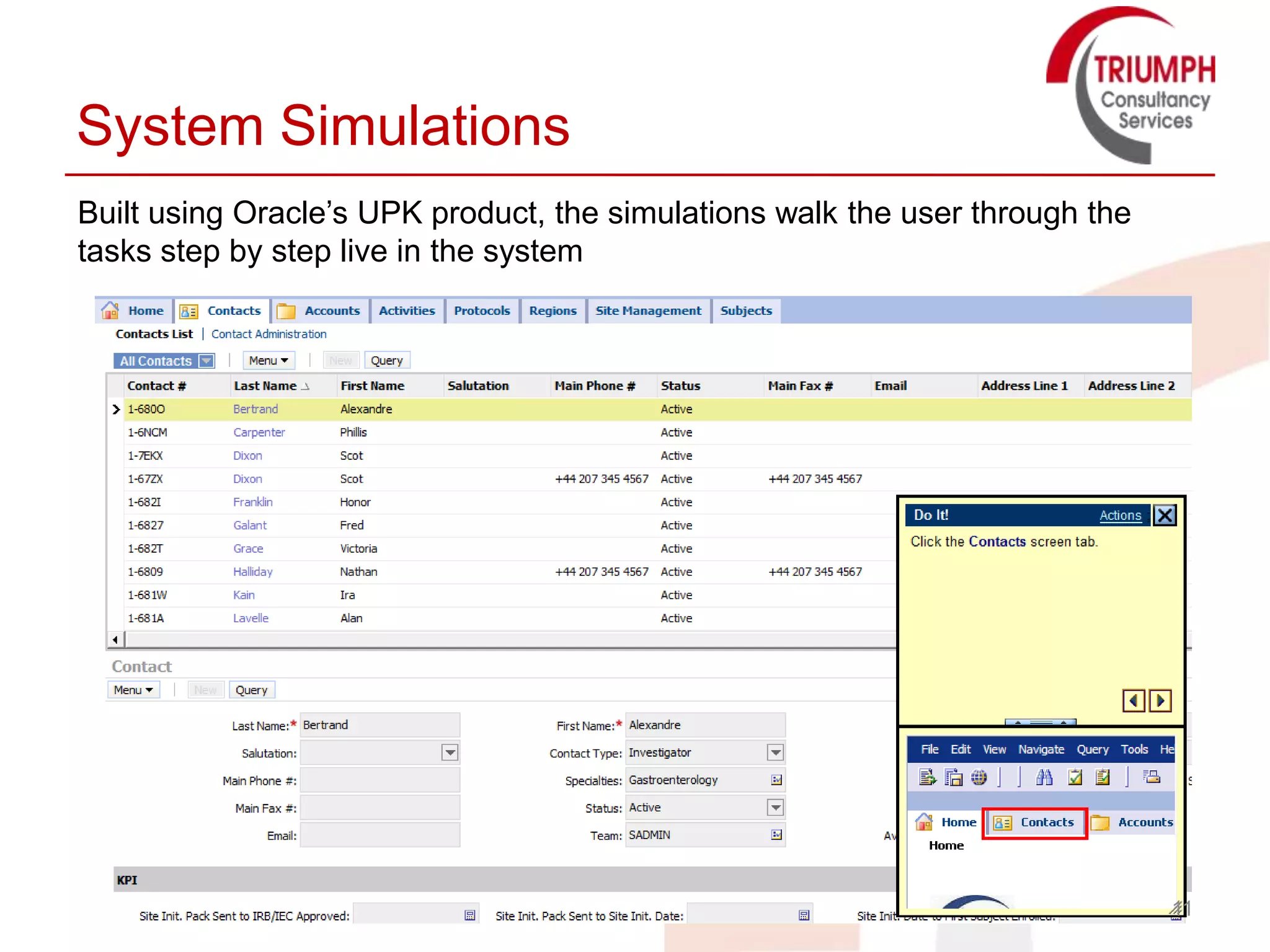Viewport: 1270px width, 952px height.
Task: Click the Main Fax # input field
Action: coord(380,808)
